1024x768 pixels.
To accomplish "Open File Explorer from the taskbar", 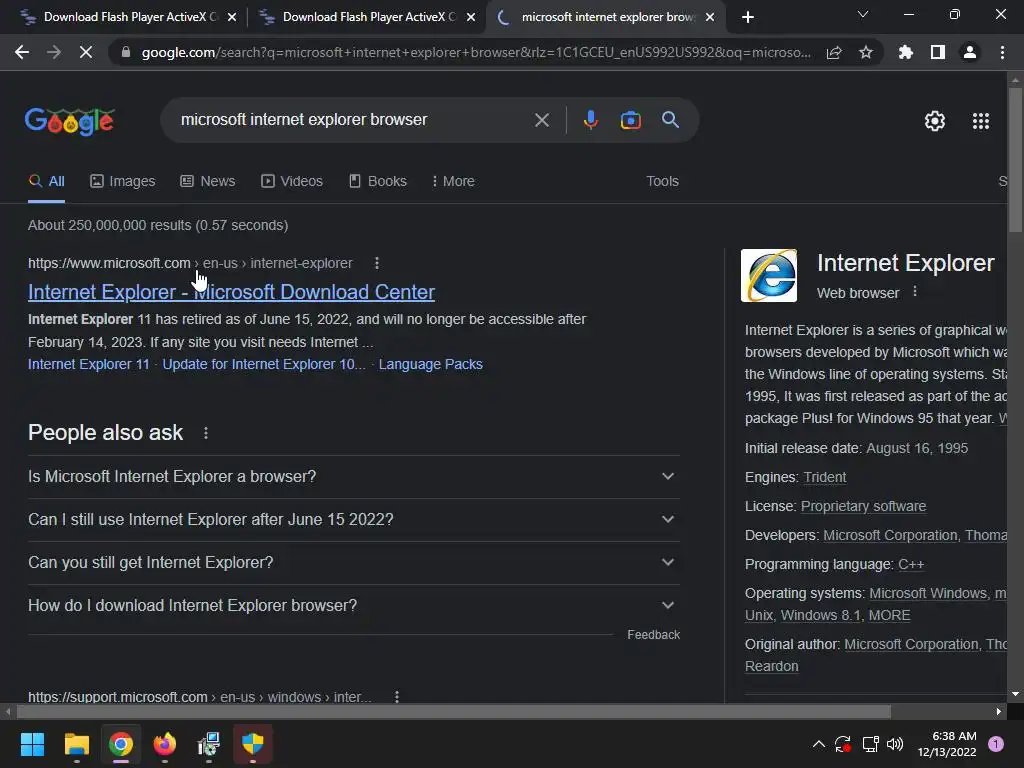I will [x=76, y=744].
